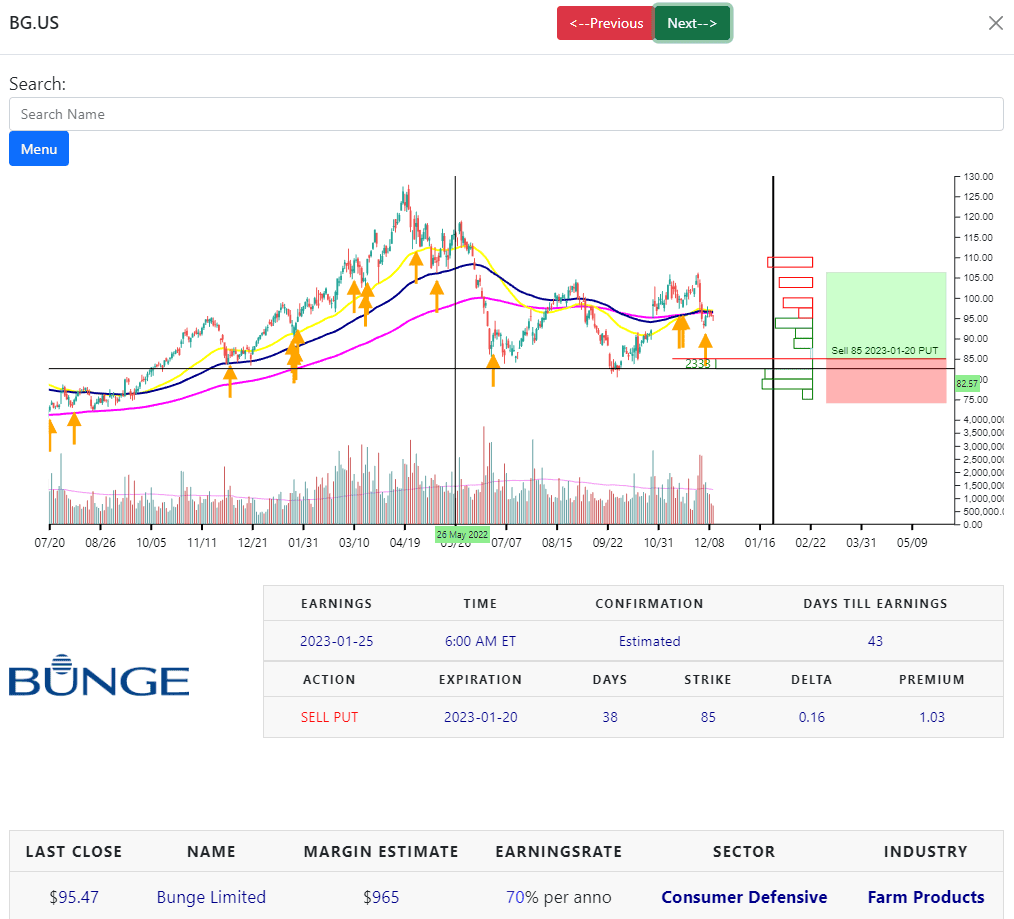Click the EARNINGS column header

pos(336,603)
